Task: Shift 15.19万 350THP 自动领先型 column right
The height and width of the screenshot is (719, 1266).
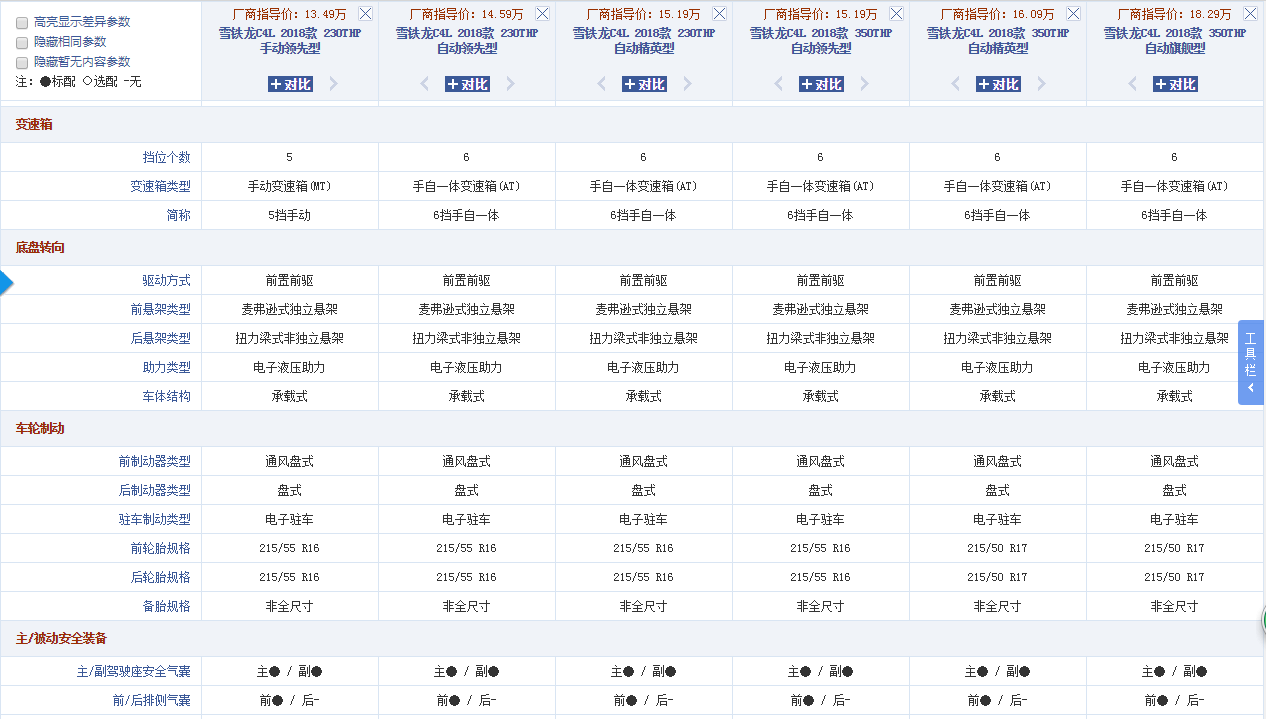Action: 865,84
